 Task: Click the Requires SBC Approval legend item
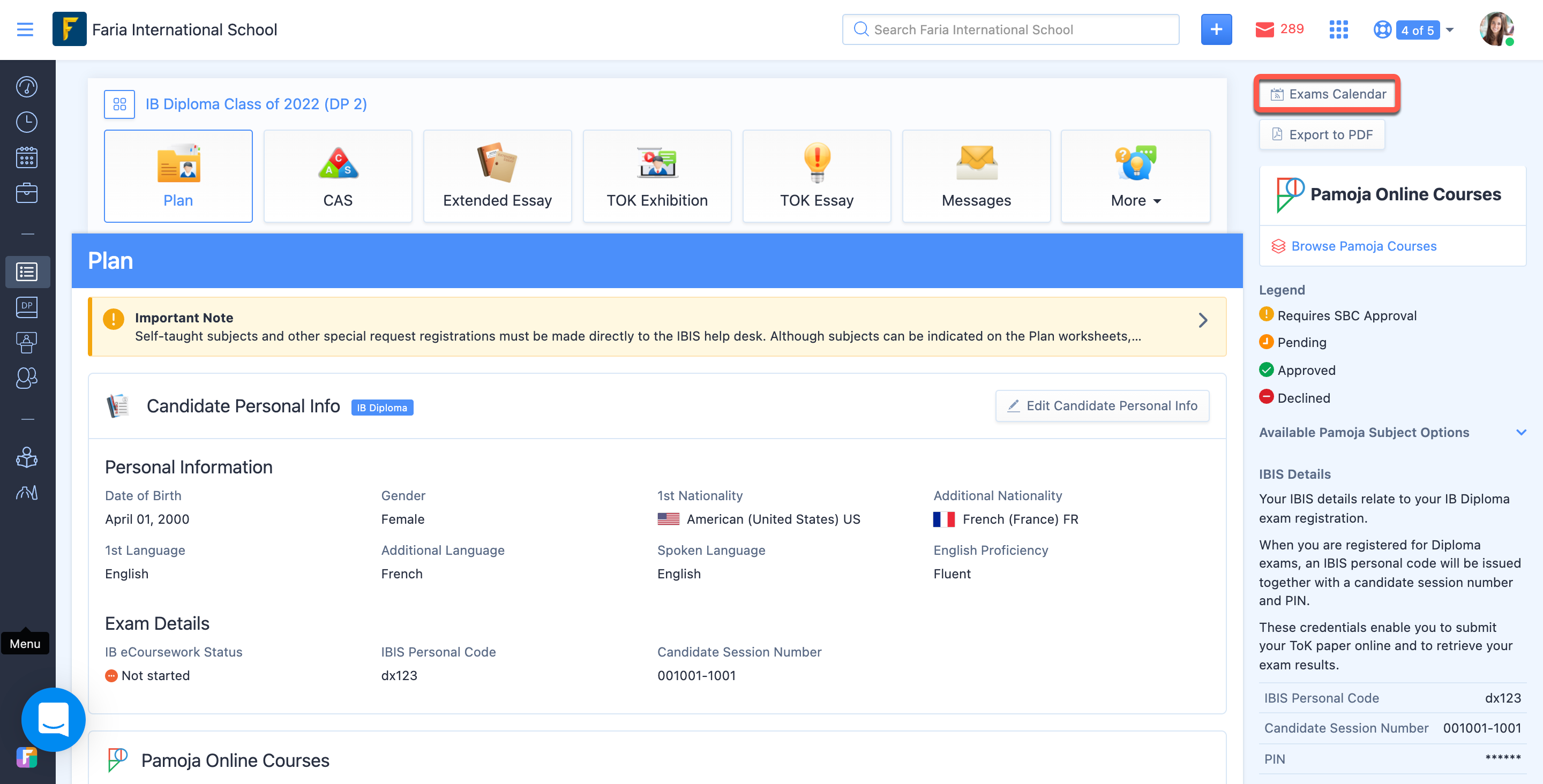(x=1338, y=315)
